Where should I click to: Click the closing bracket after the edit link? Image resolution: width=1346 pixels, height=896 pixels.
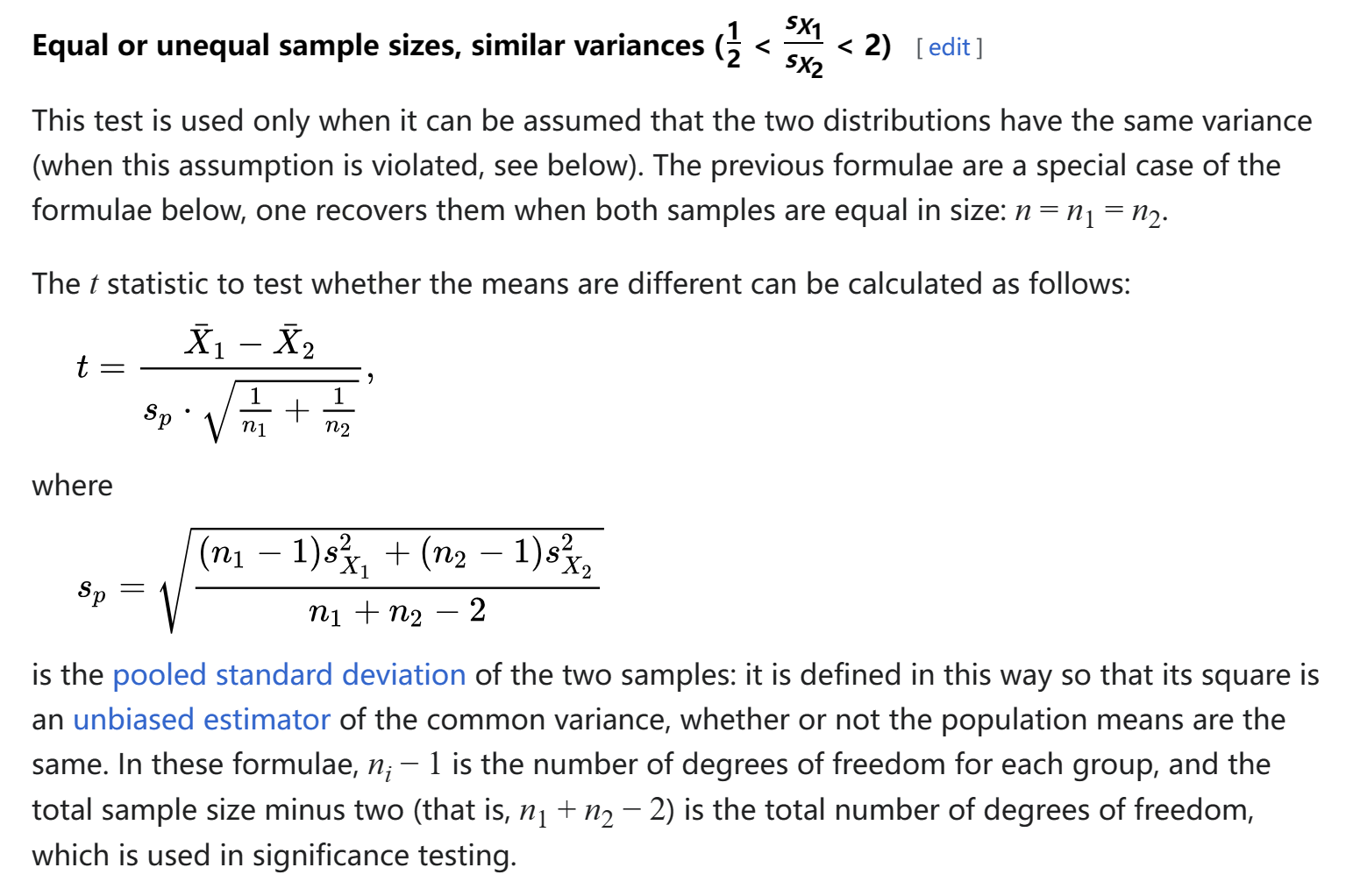(x=979, y=47)
